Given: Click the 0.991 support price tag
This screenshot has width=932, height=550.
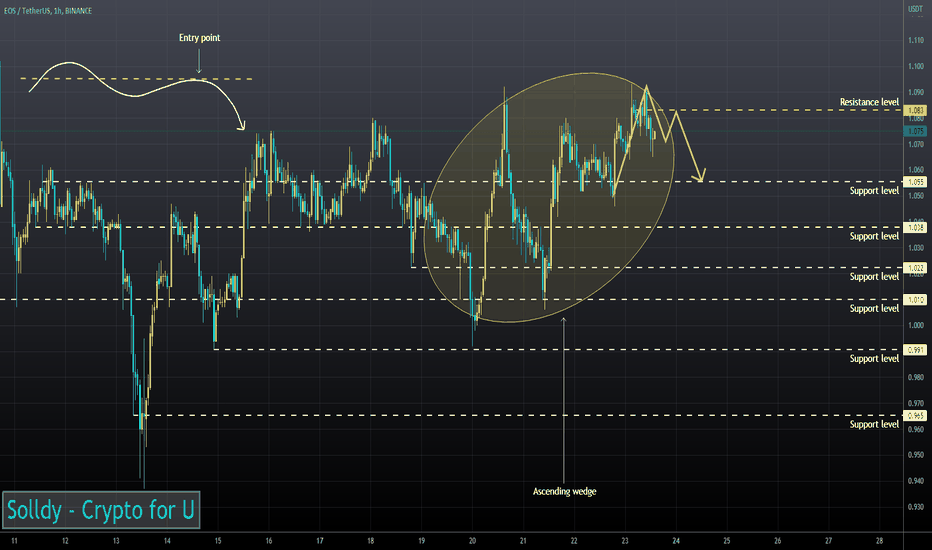Looking at the screenshot, I should pos(915,350).
